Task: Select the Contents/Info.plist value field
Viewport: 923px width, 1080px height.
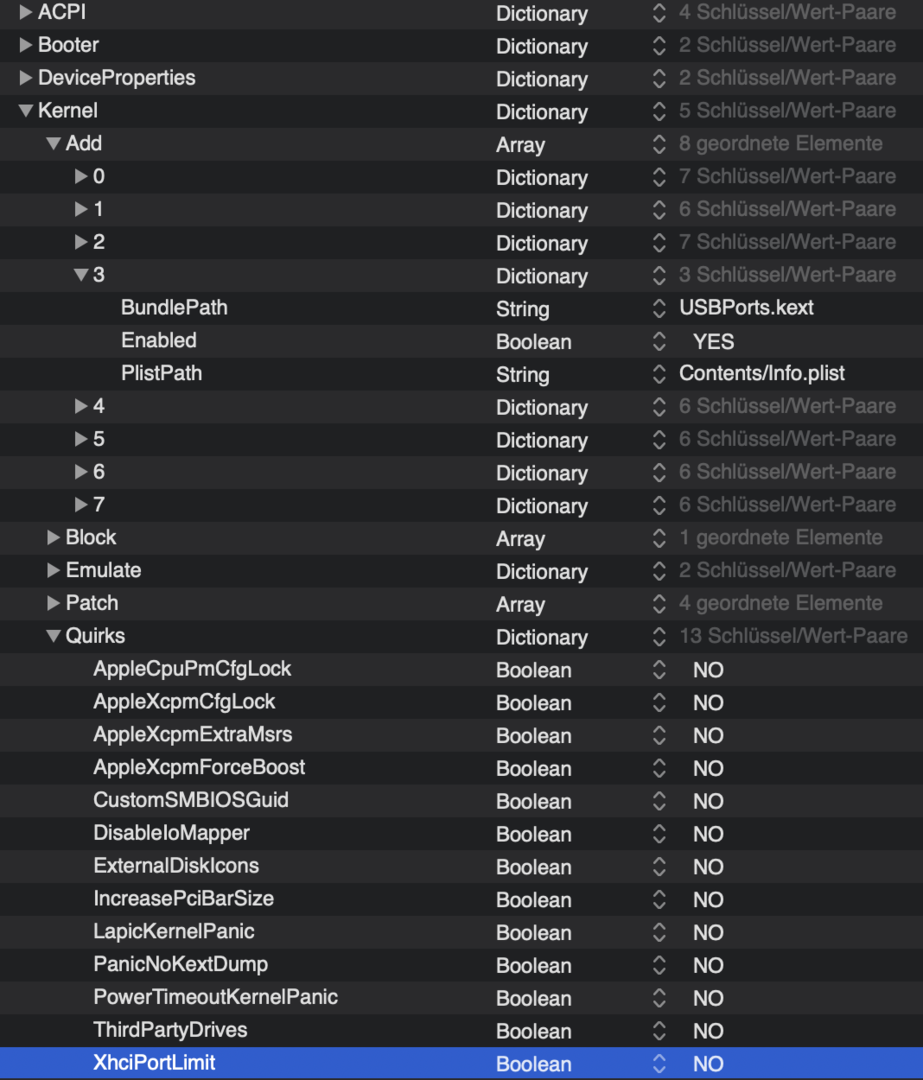Action: point(762,374)
